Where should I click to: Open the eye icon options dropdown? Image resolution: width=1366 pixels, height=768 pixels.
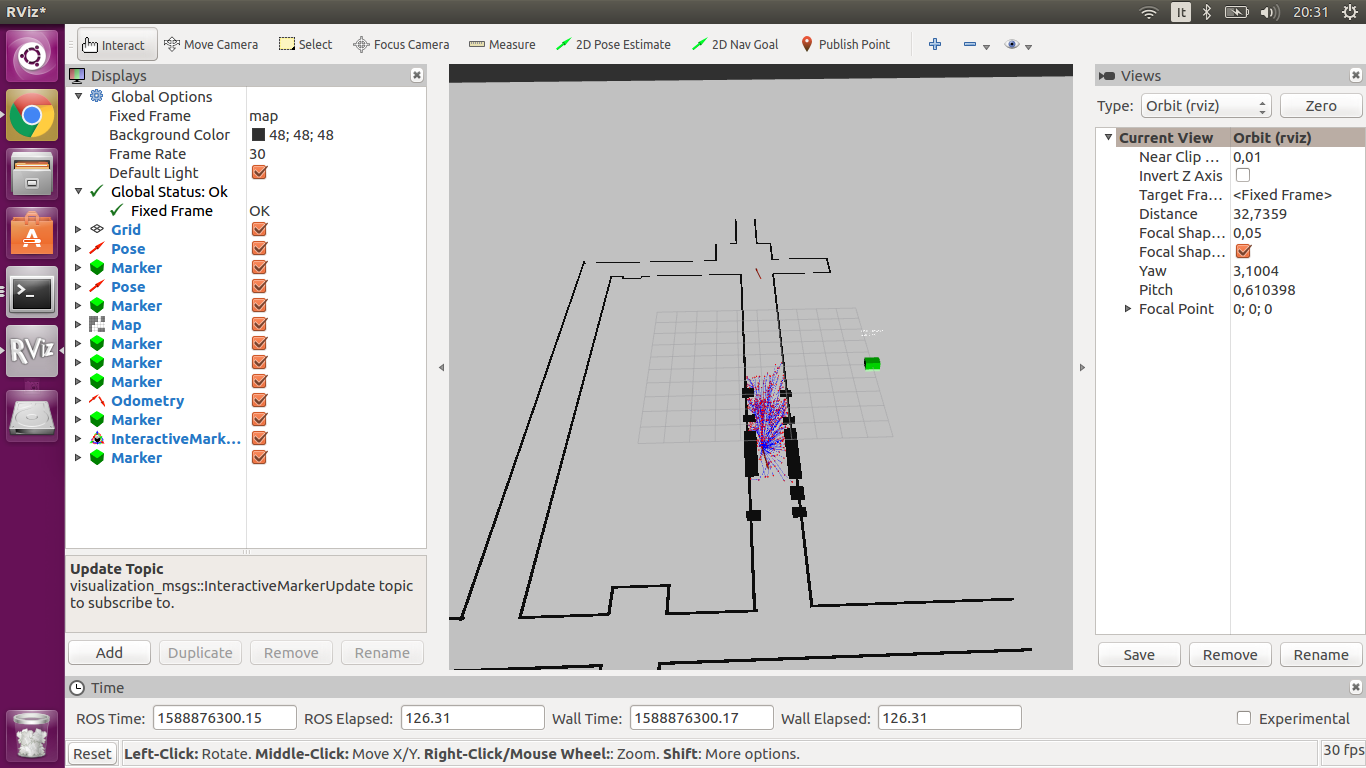coord(1018,45)
